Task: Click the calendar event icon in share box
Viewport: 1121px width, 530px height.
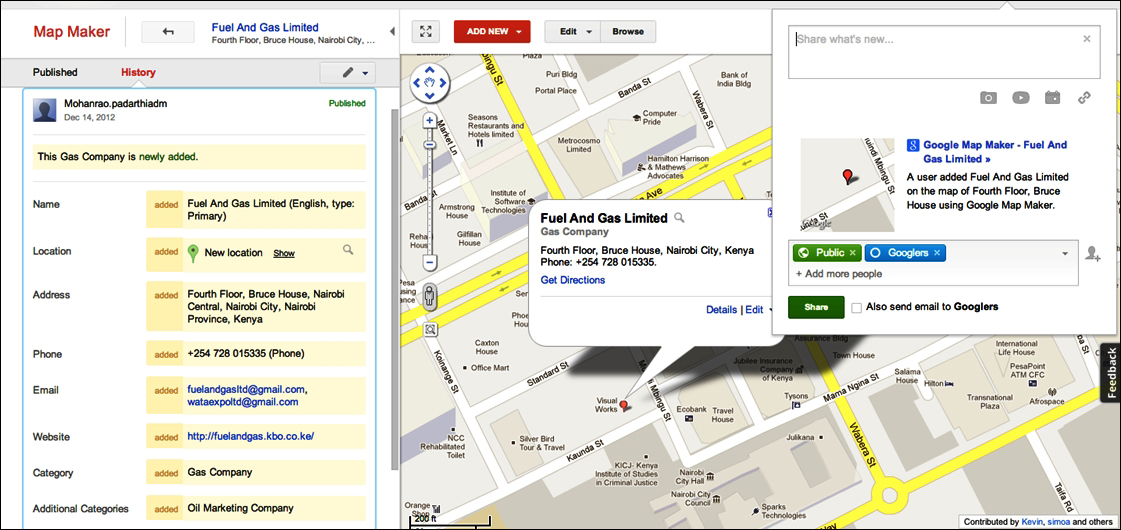Action: point(1052,97)
